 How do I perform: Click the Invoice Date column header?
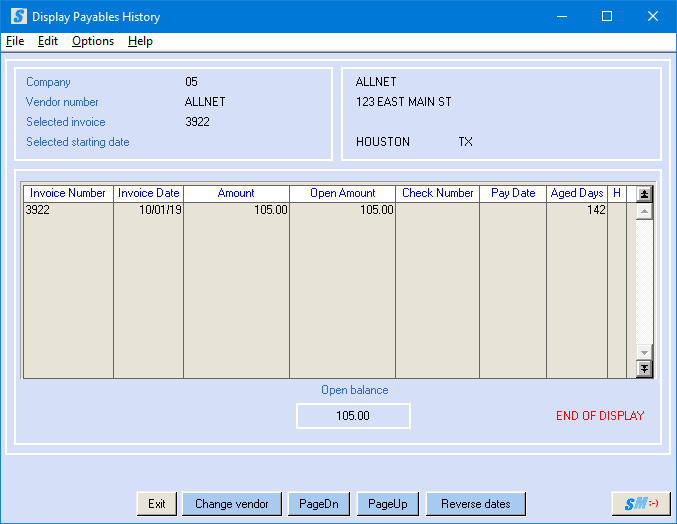pos(149,193)
